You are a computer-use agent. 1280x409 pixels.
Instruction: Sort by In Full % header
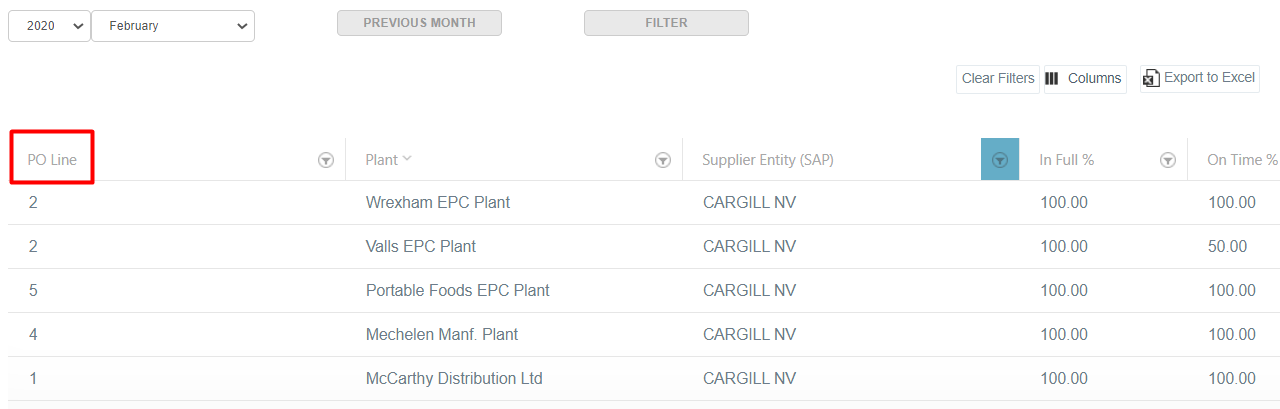click(1066, 160)
